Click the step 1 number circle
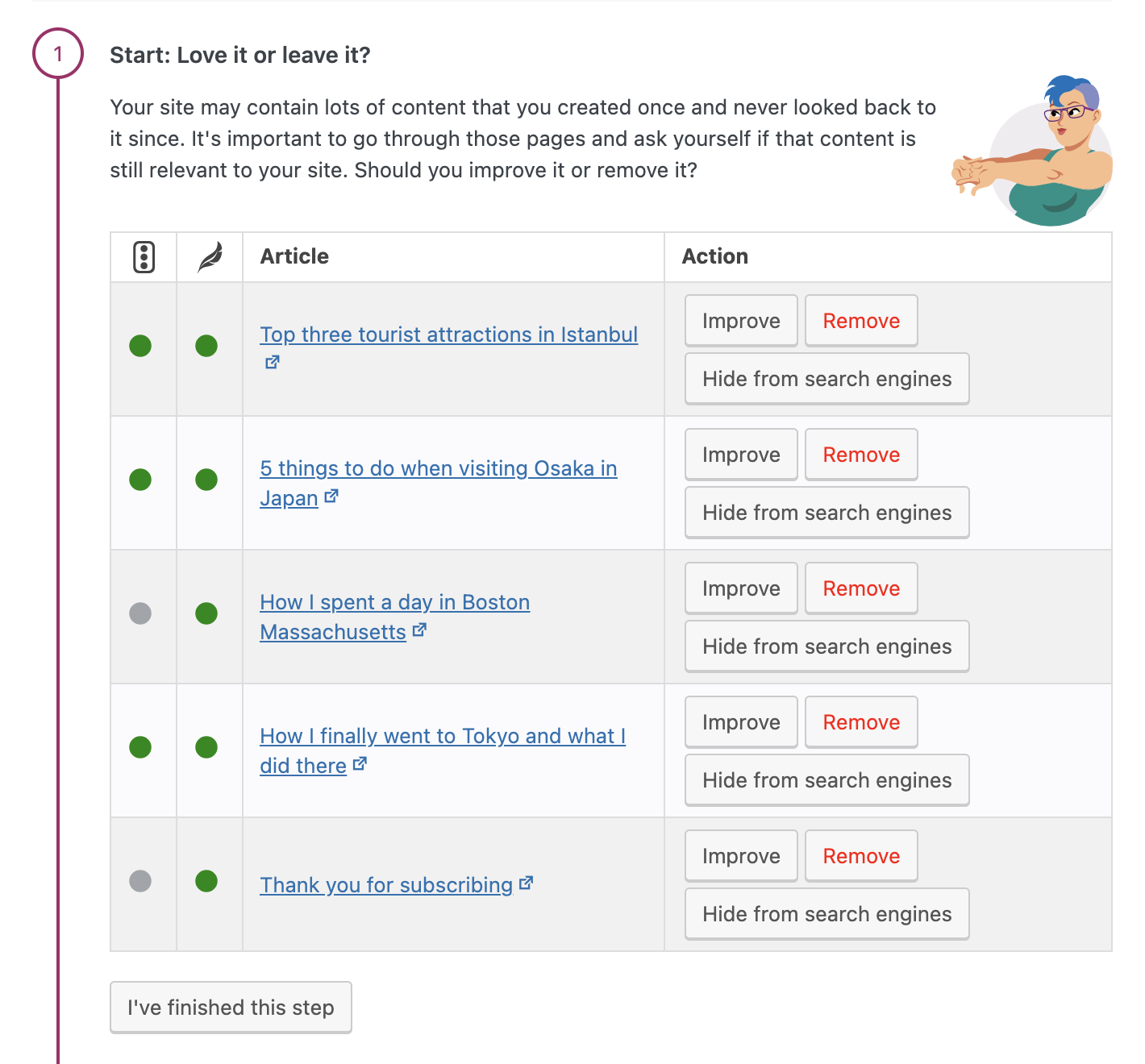This screenshot has width=1145, height=1064. coord(57,54)
